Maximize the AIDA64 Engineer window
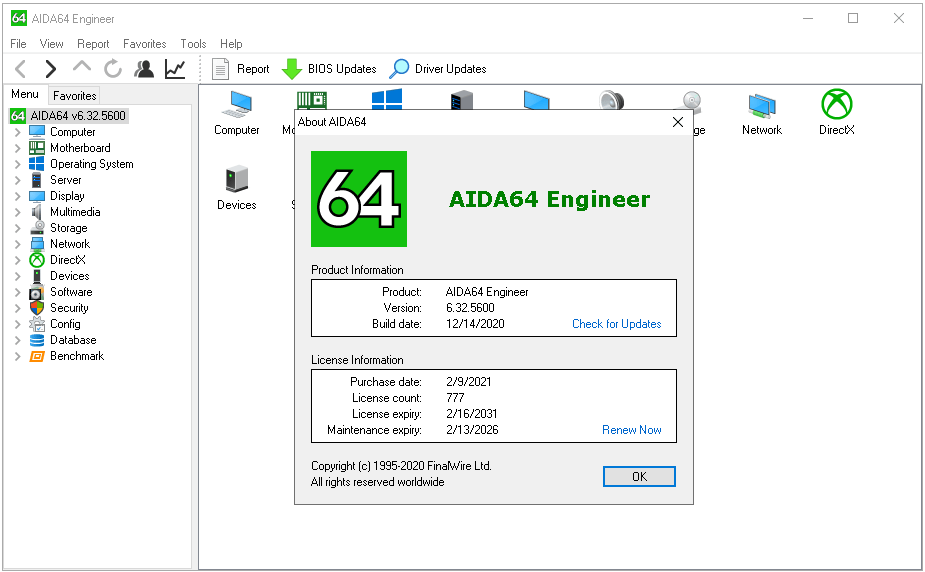Viewport: 925px width, 572px height. 853,18
